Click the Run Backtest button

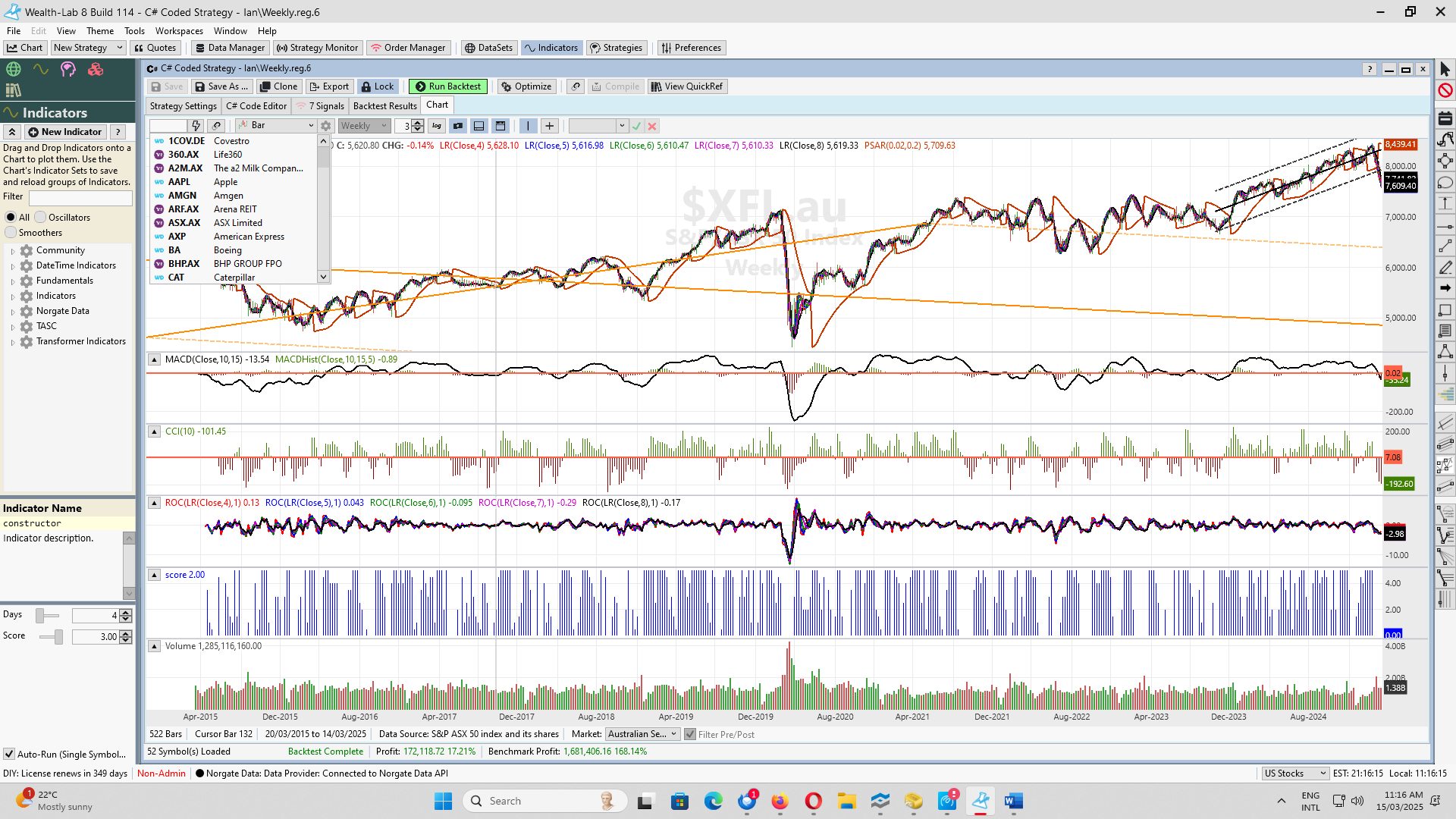[x=447, y=86]
